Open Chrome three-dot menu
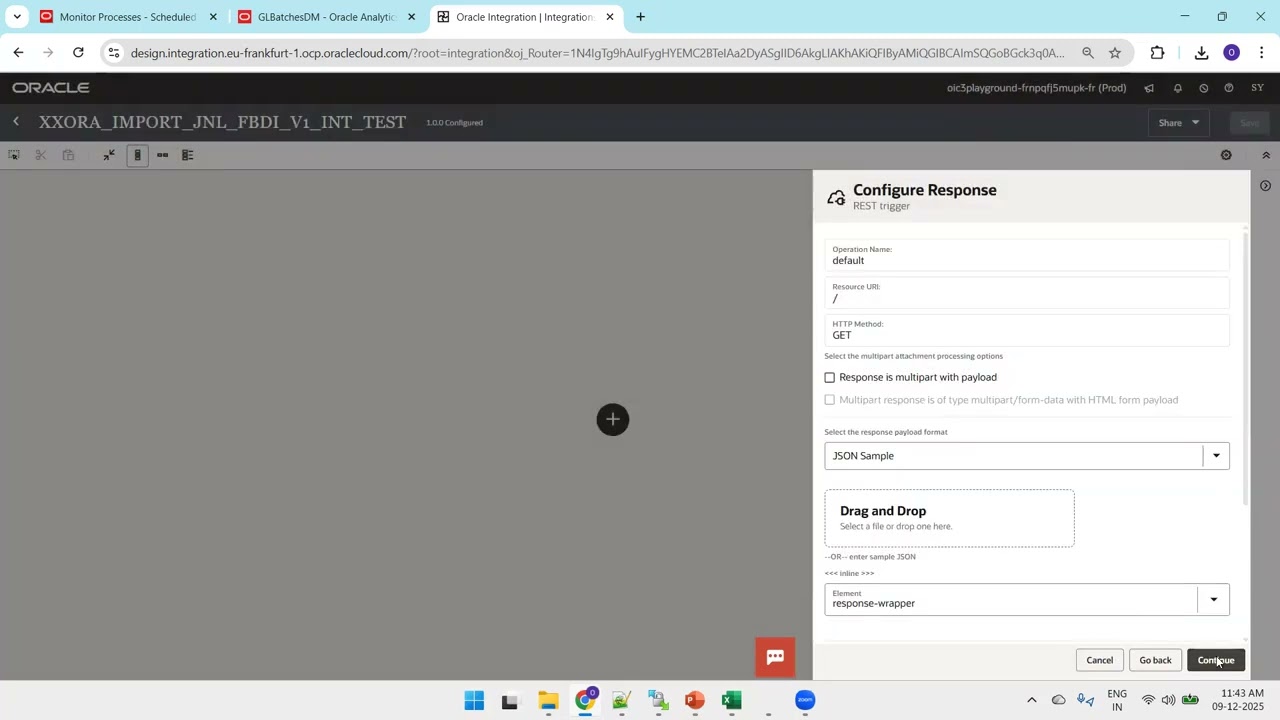 (x=1262, y=53)
